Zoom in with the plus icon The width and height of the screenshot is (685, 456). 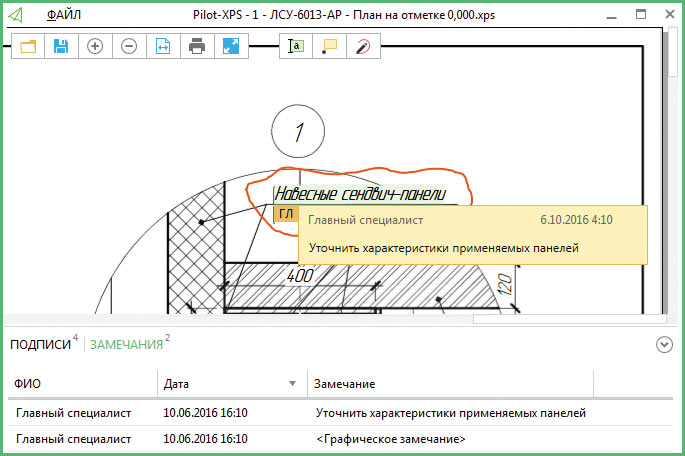point(95,46)
